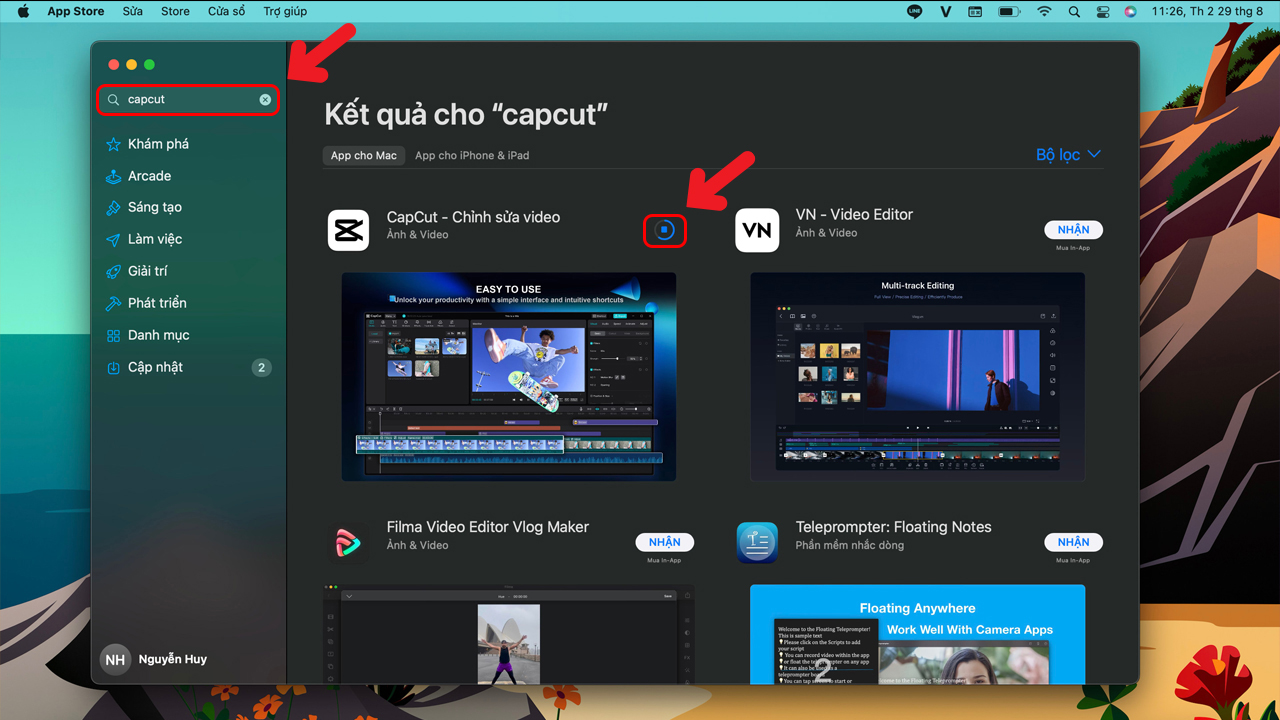Open the VN Video Editor app icon
The height and width of the screenshot is (720, 1280).
tap(757, 230)
